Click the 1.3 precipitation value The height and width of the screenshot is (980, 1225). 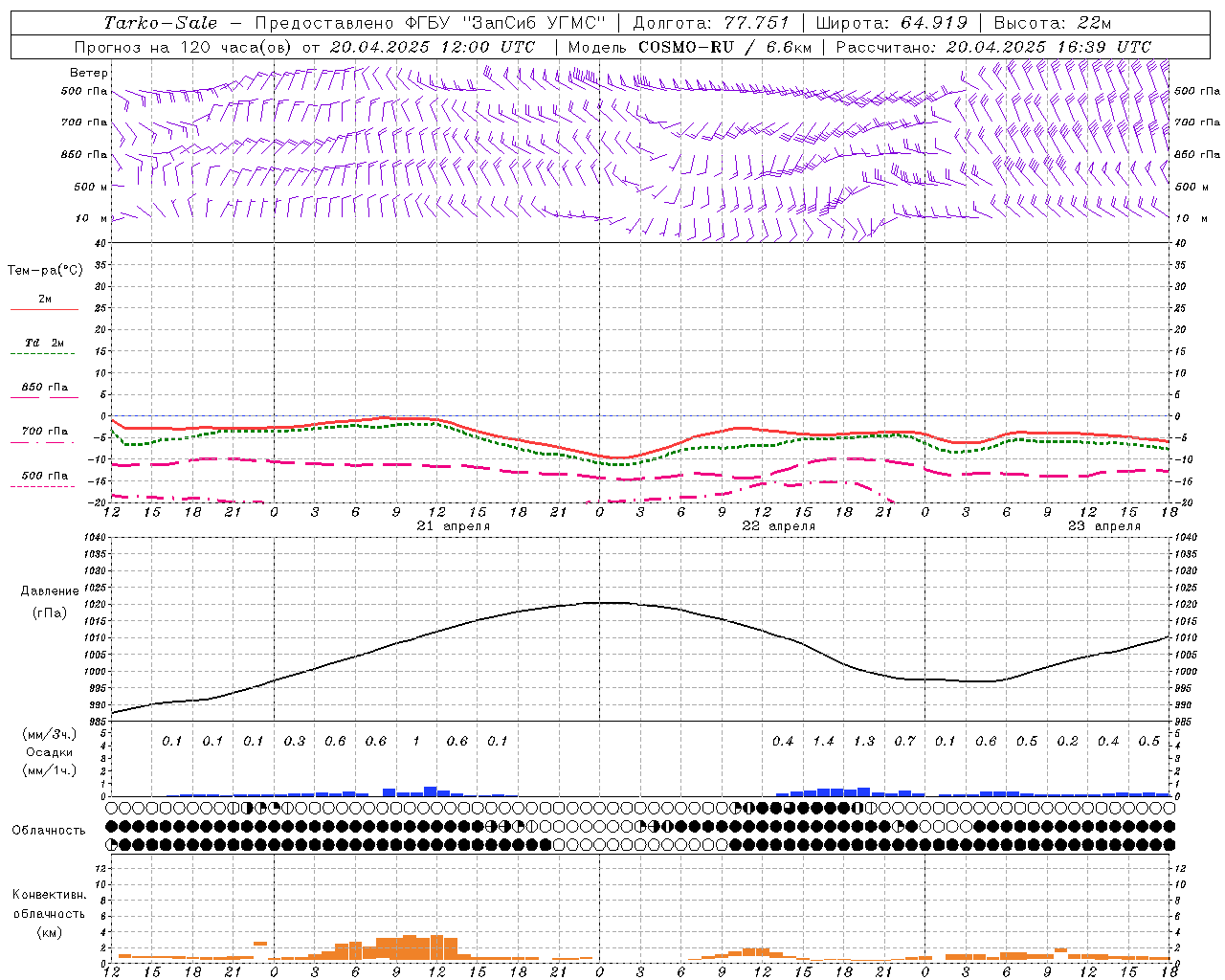click(864, 742)
